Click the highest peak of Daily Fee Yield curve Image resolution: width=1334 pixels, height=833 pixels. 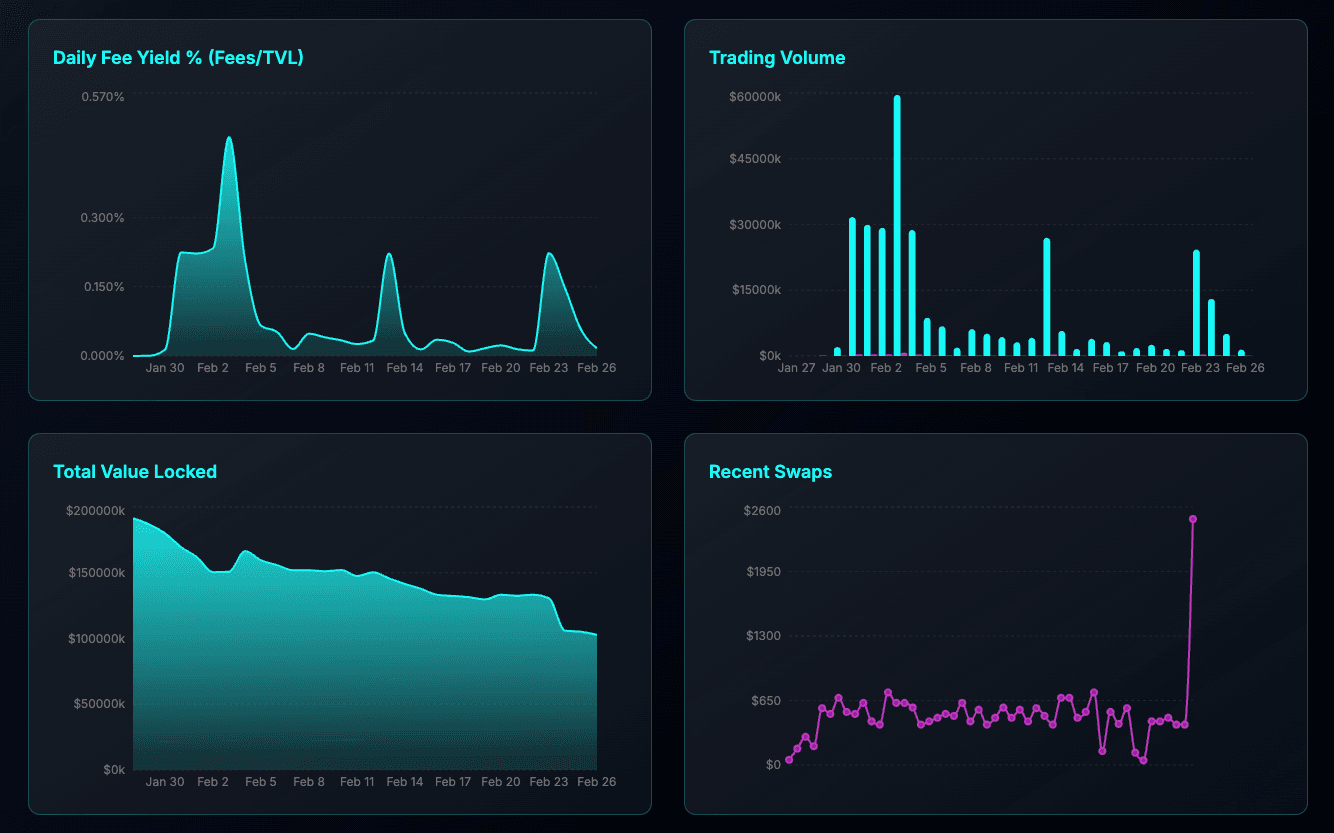229,138
